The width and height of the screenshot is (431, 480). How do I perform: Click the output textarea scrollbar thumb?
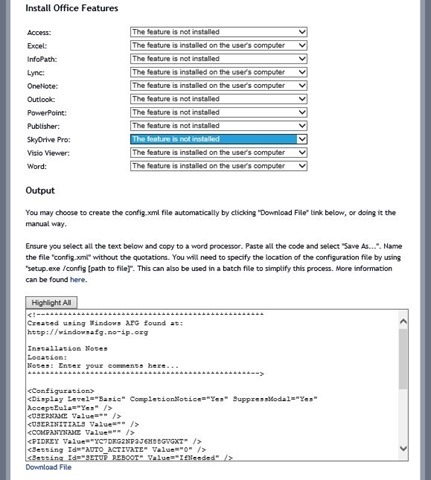pos(403,359)
